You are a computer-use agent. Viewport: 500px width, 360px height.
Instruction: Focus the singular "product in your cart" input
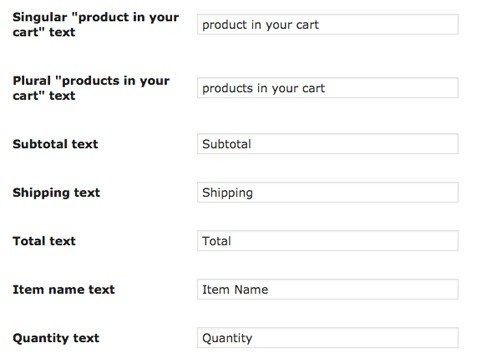coord(328,24)
